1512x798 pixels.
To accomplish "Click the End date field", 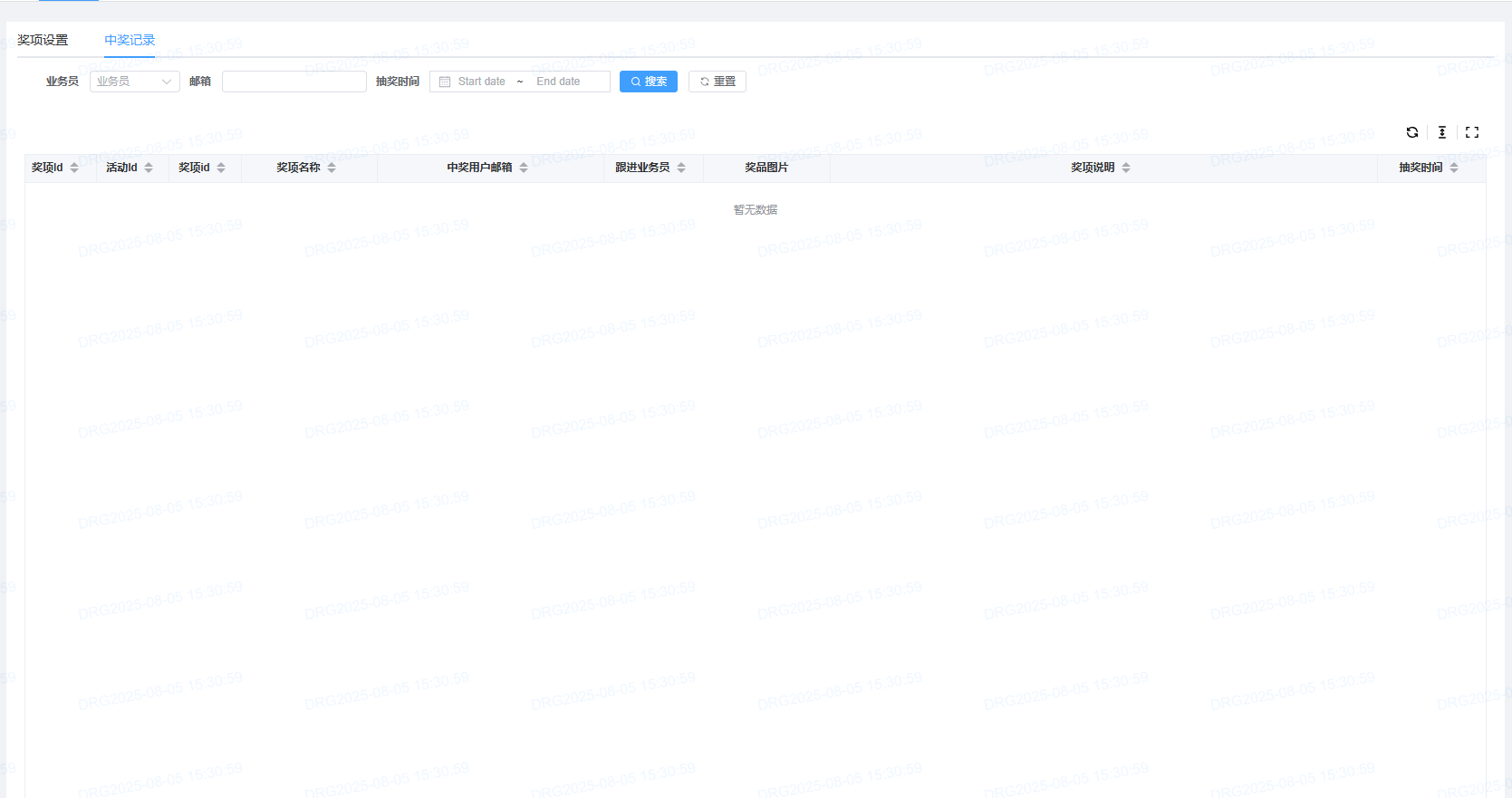I will click(x=558, y=82).
